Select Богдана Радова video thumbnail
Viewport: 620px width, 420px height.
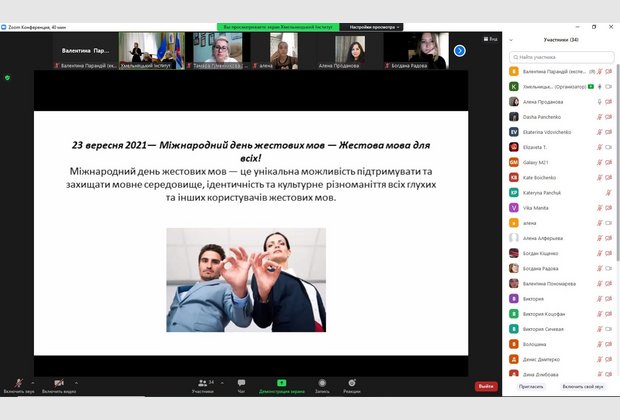pyautogui.click(x=416, y=51)
